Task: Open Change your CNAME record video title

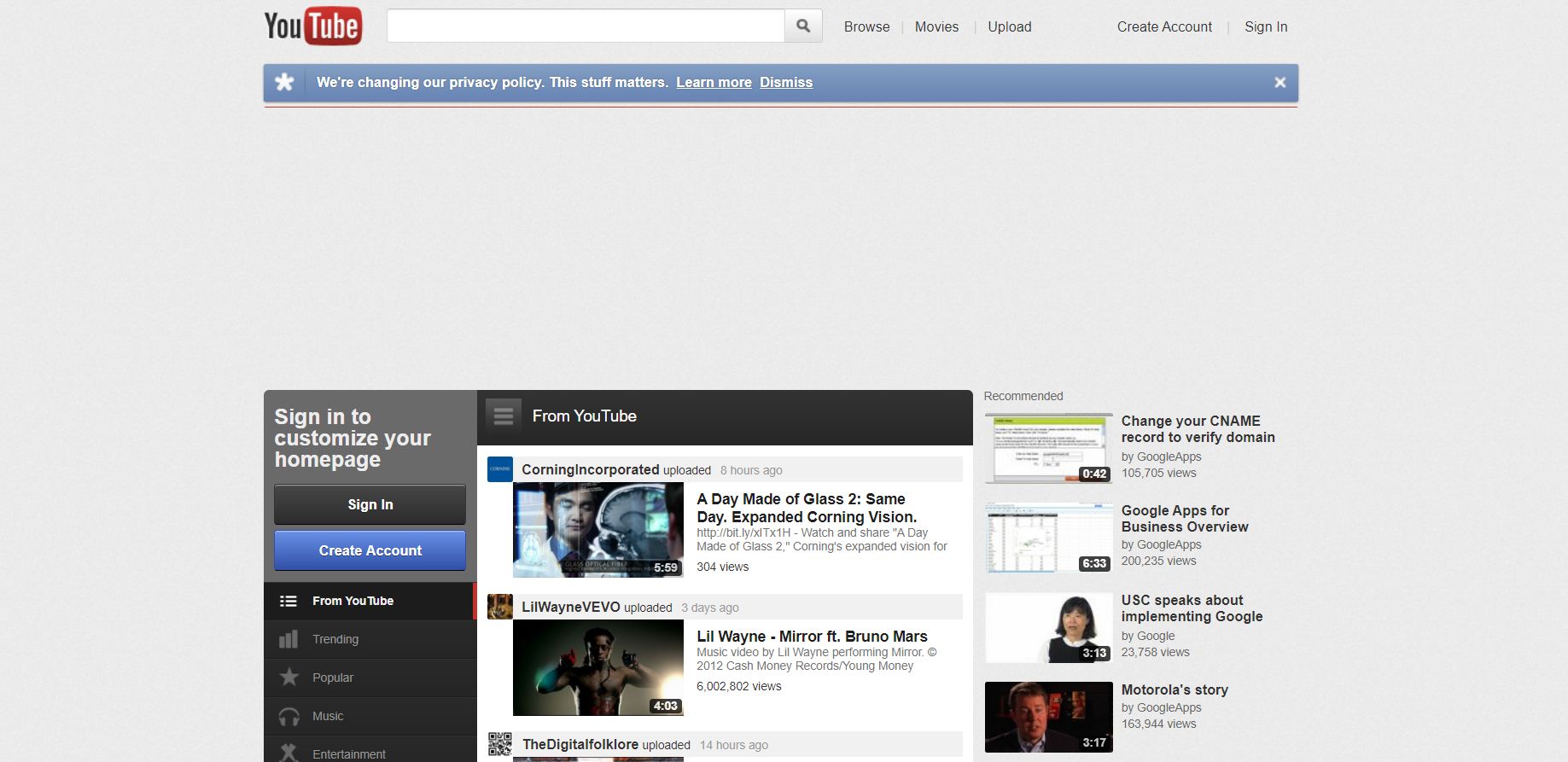Action: pyautogui.click(x=1198, y=429)
